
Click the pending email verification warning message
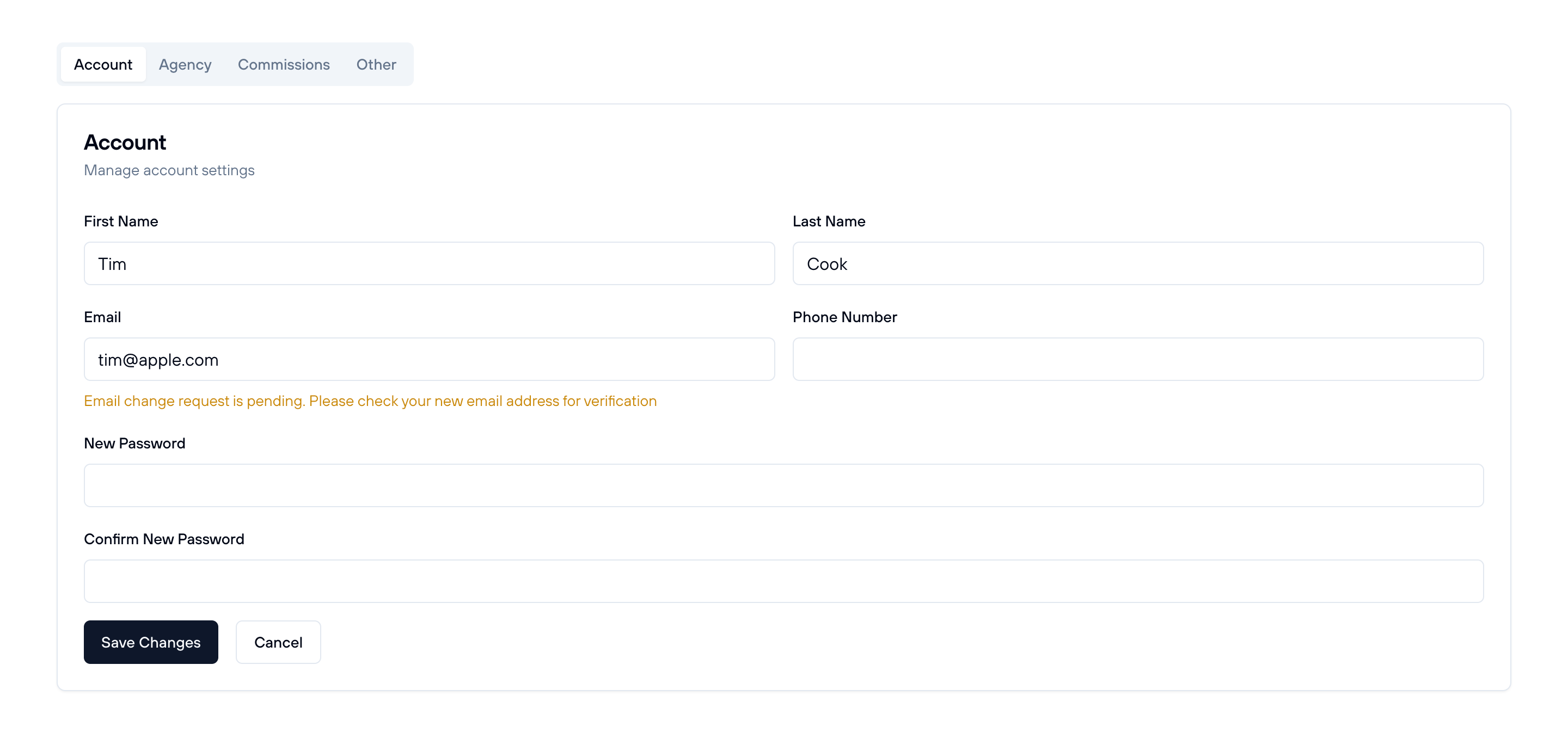[370, 401]
